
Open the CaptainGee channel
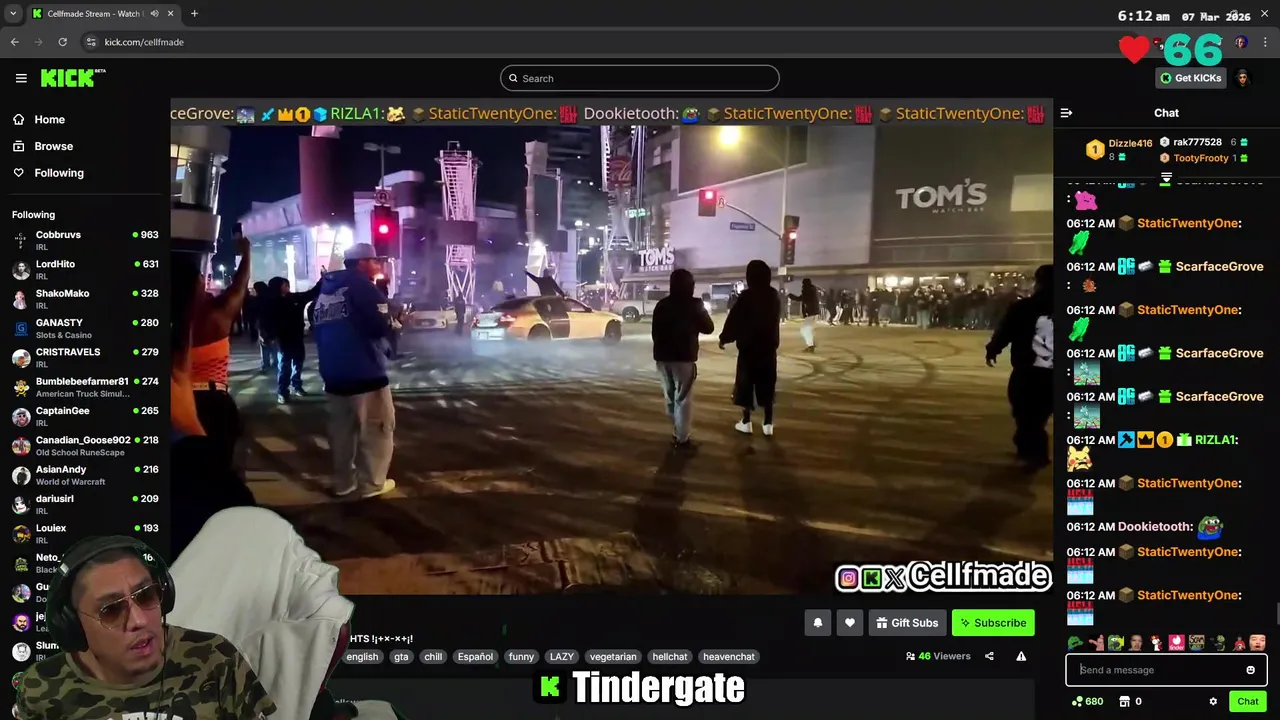click(85, 416)
